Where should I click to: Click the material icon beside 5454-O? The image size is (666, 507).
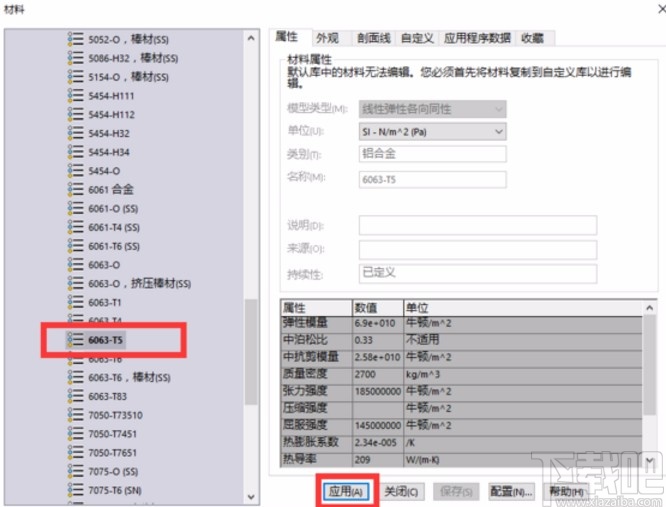(x=76, y=171)
